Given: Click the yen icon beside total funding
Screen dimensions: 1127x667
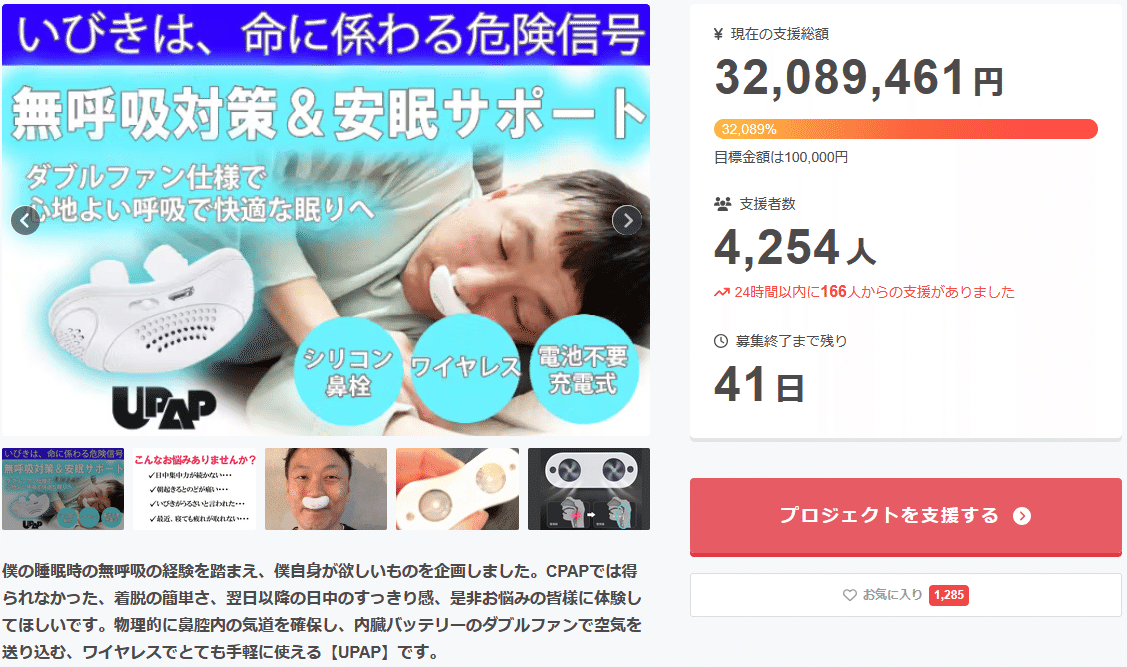Looking at the screenshot, I should pyautogui.click(x=718, y=34).
